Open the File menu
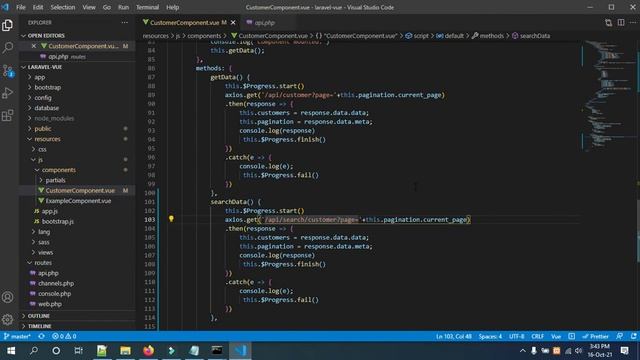Image resolution: width=640 pixels, height=360 pixels. 21,7
